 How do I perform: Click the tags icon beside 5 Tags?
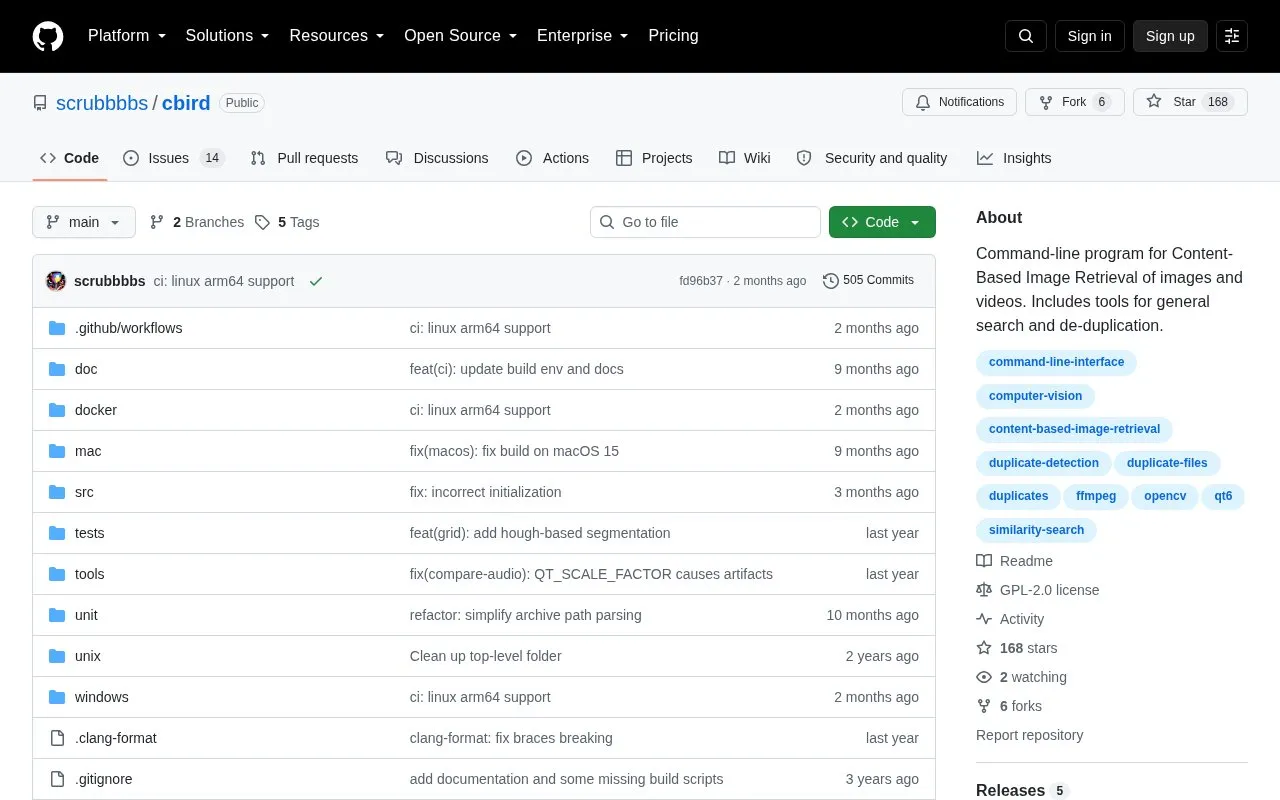click(262, 222)
